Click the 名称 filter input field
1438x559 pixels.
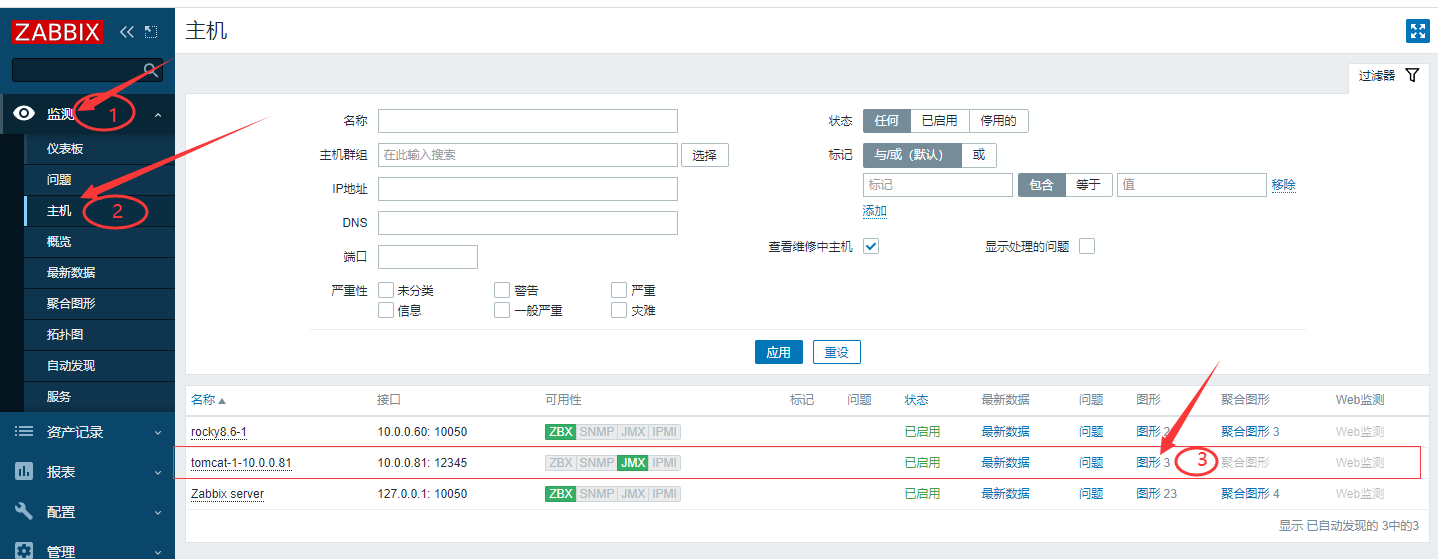click(x=528, y=121)
